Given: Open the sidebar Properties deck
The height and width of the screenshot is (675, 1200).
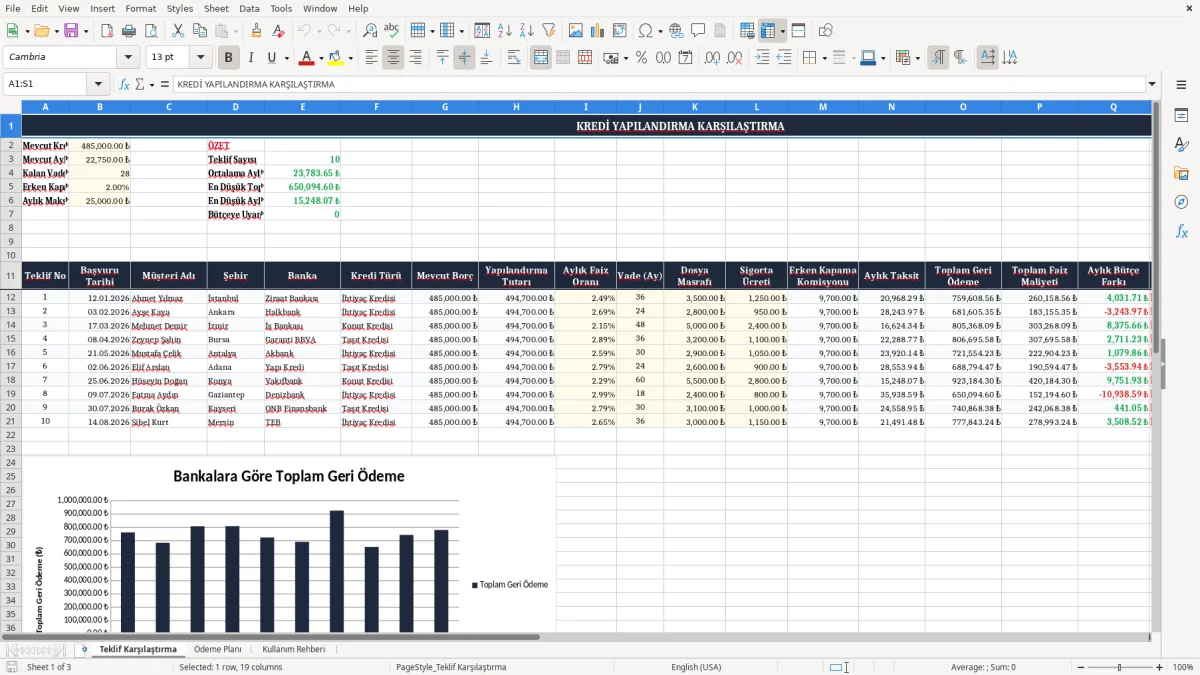Looking at the screenshot, I should (x=1181, y=115).
